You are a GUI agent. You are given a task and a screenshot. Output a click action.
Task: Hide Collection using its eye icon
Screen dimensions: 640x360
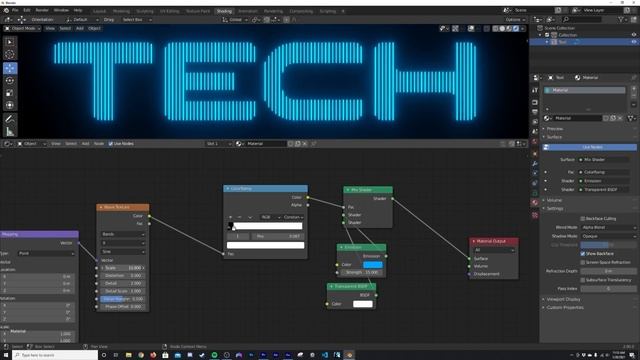pos(634,35)
